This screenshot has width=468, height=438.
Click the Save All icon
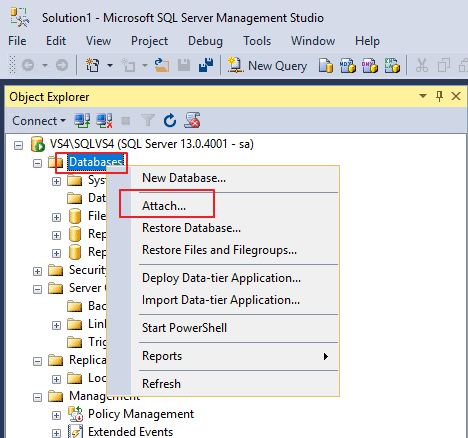pyautogui.click(x=206, y=65)
